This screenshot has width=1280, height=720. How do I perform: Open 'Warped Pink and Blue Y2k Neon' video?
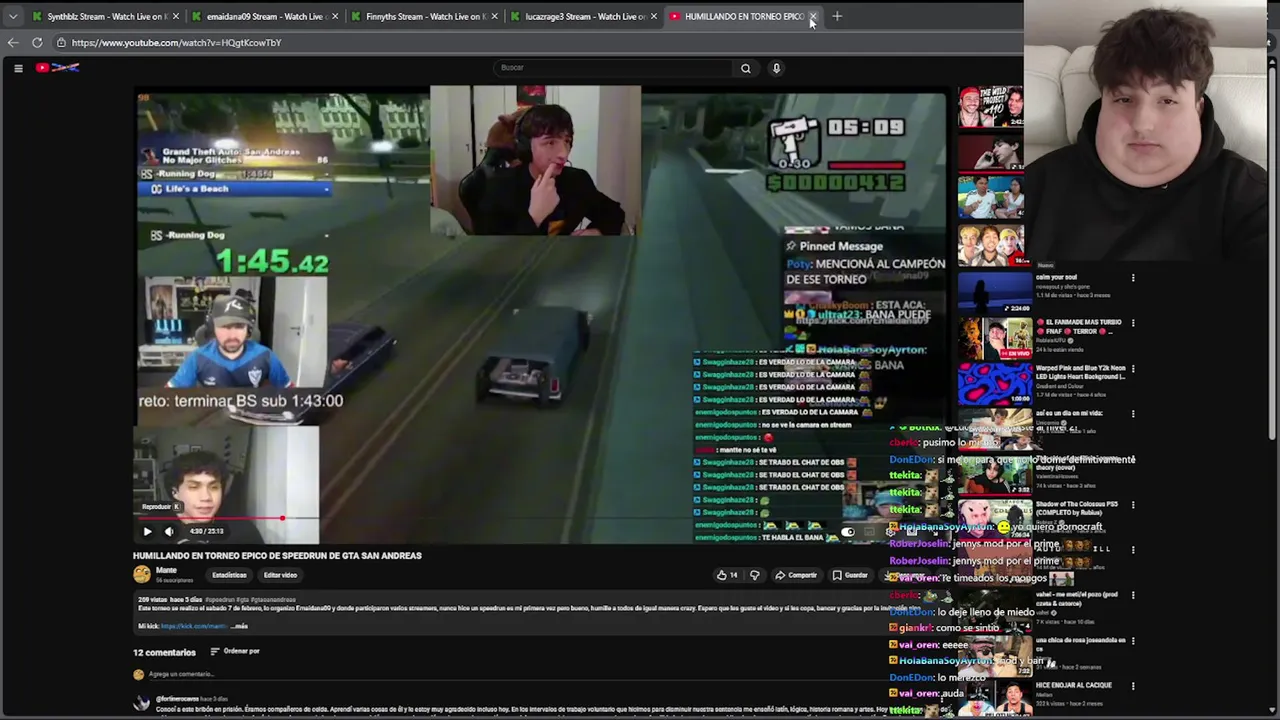[x=995, y=384]
